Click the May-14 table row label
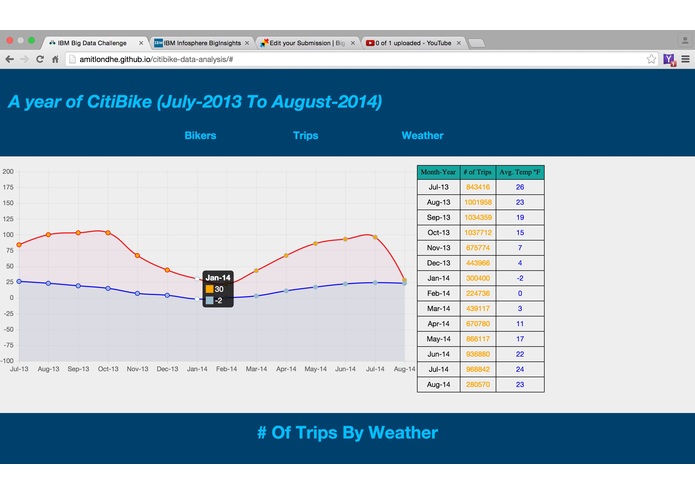Image resolution: width=695 pixels, height=494 pixels. click(438, 339)
